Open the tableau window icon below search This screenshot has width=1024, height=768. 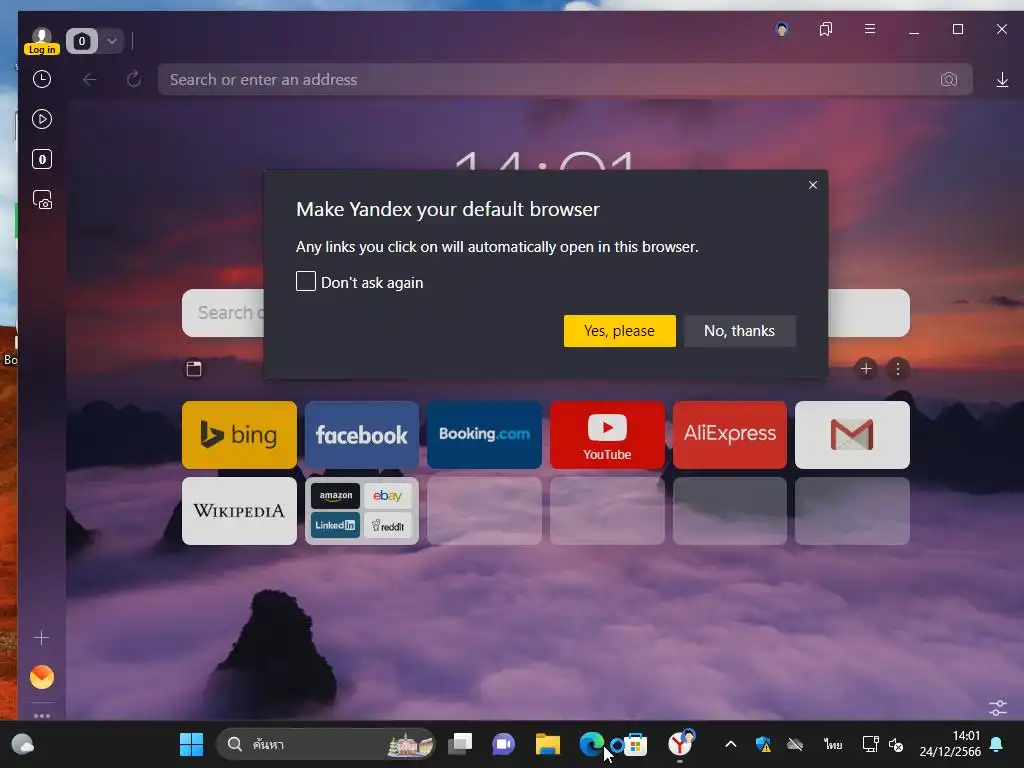(x=194, y=369)
